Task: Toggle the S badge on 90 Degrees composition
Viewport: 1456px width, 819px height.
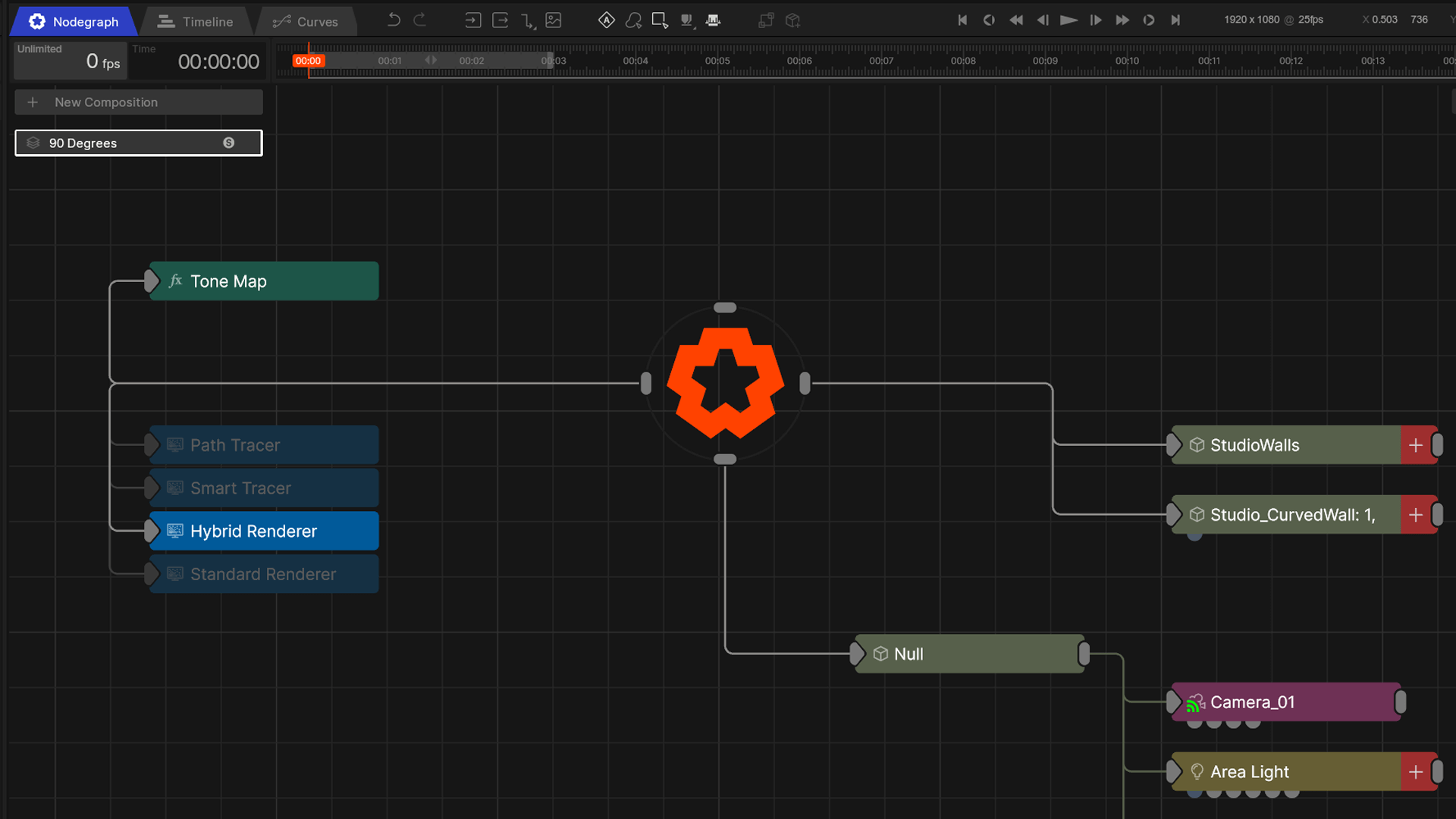Action: (229, 143)
